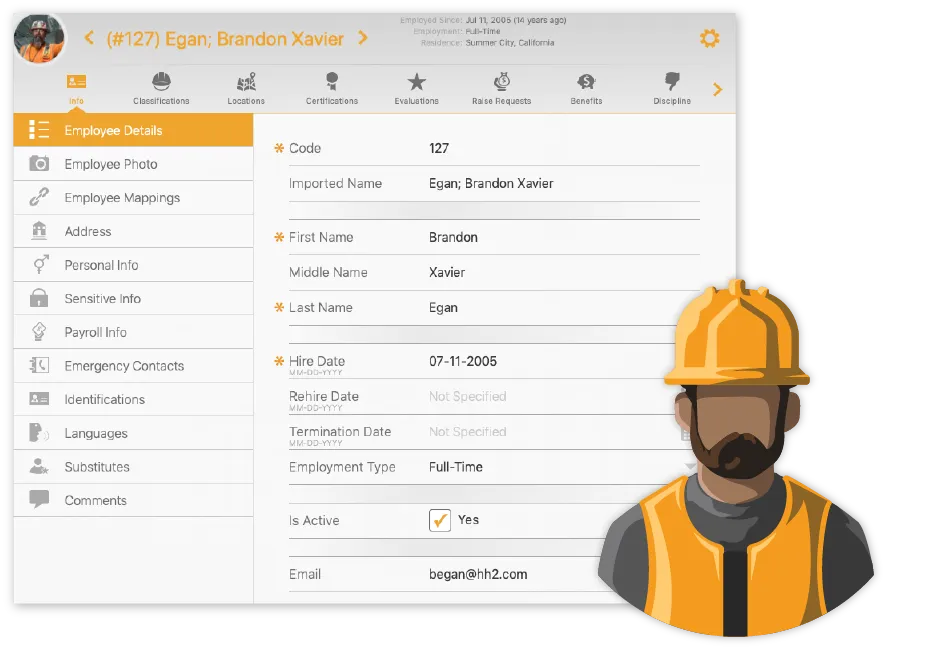This screenshot has height=649, width=933.
Task: Open the Raise Requests icon
Action: (500, 80)
